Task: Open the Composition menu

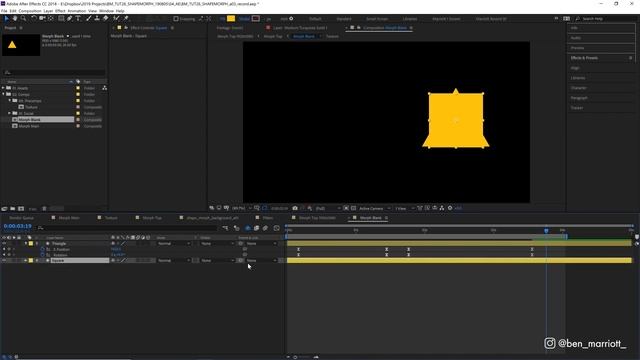Action: pos(30,11)
